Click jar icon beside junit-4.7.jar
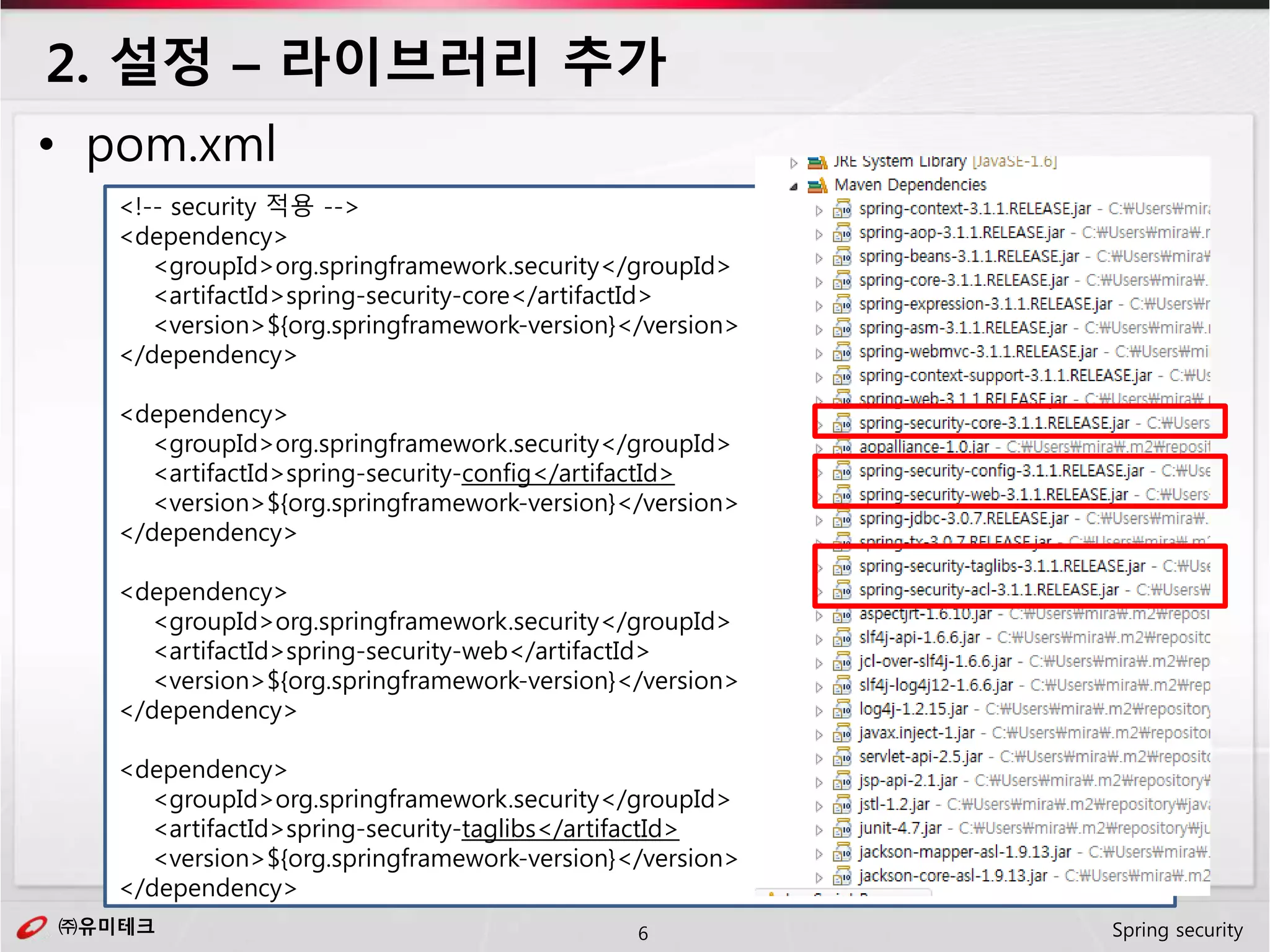 [x=842, y=829]
